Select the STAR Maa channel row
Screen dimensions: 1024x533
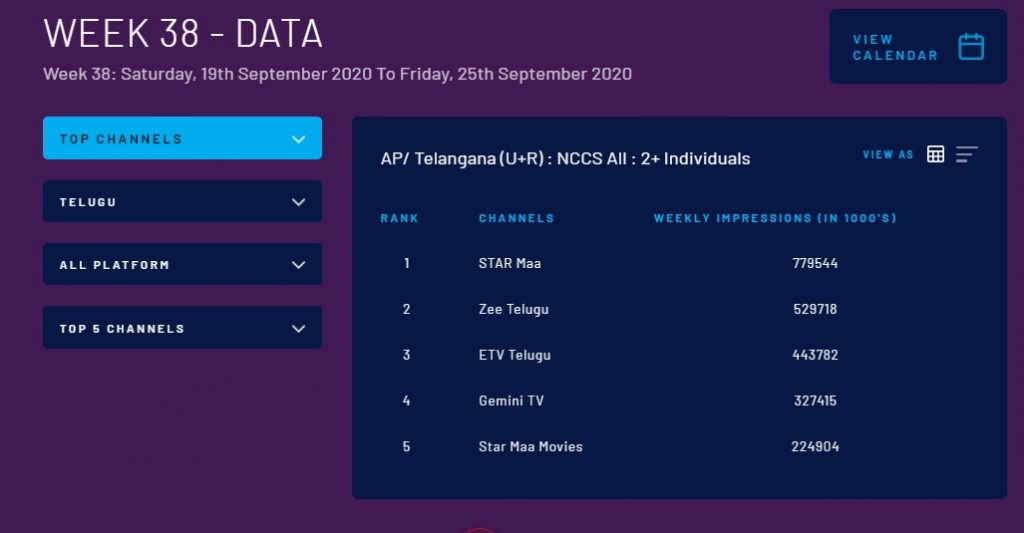510,264
